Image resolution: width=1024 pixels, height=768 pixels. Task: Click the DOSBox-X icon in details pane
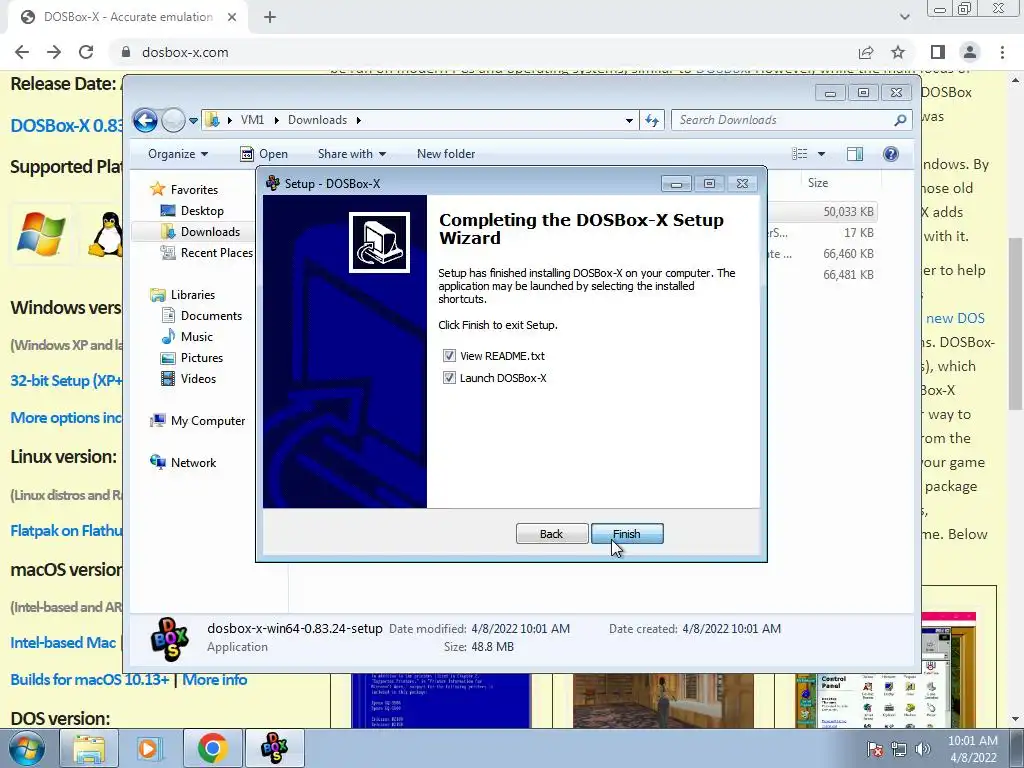pyautogui.click(x=169, y=639)
